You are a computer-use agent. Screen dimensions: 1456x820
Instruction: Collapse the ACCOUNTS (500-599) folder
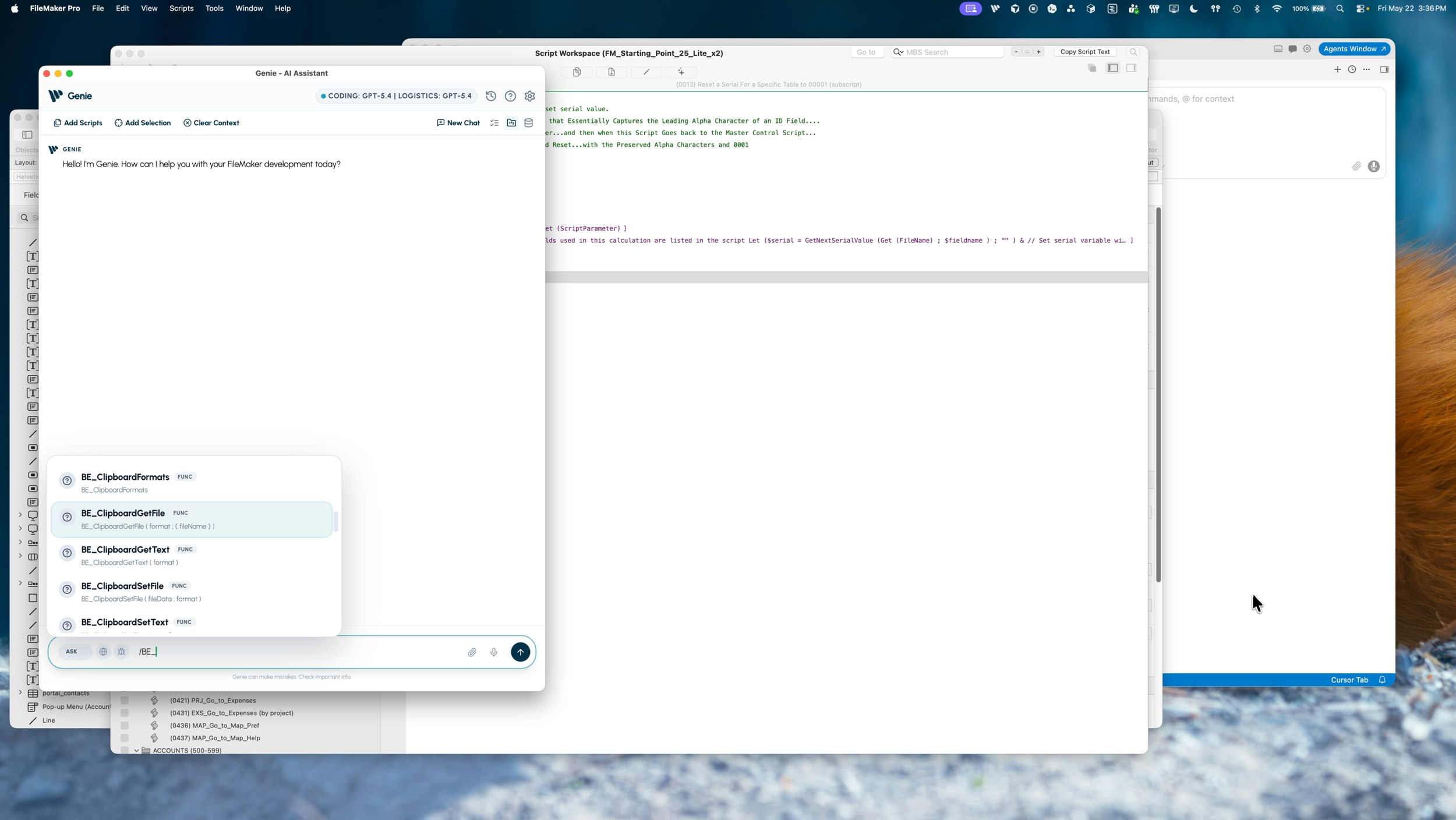(x=136, y=751)
